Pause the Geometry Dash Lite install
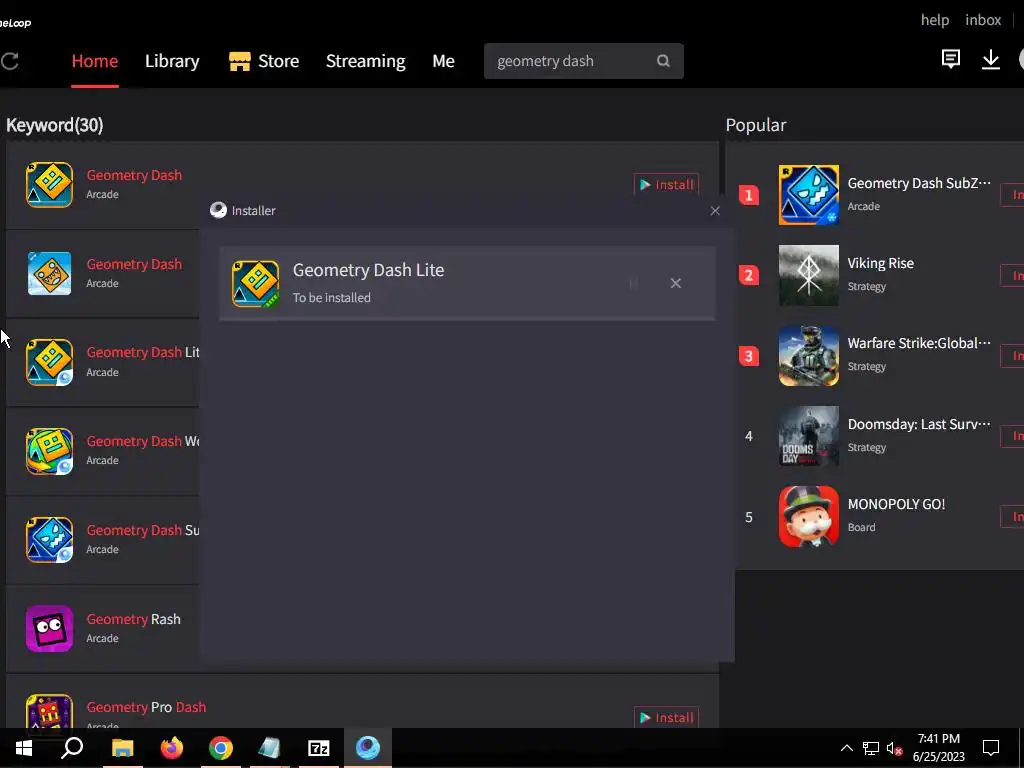Viewport: 1024px width, 768px height. click(x=633, y=283)
